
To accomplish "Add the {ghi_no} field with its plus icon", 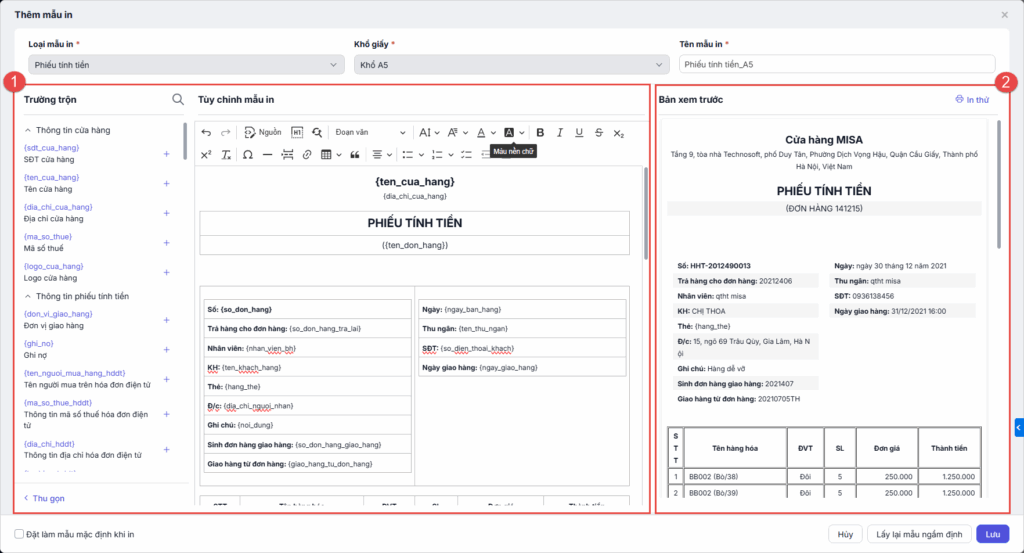I will [167, 349].
